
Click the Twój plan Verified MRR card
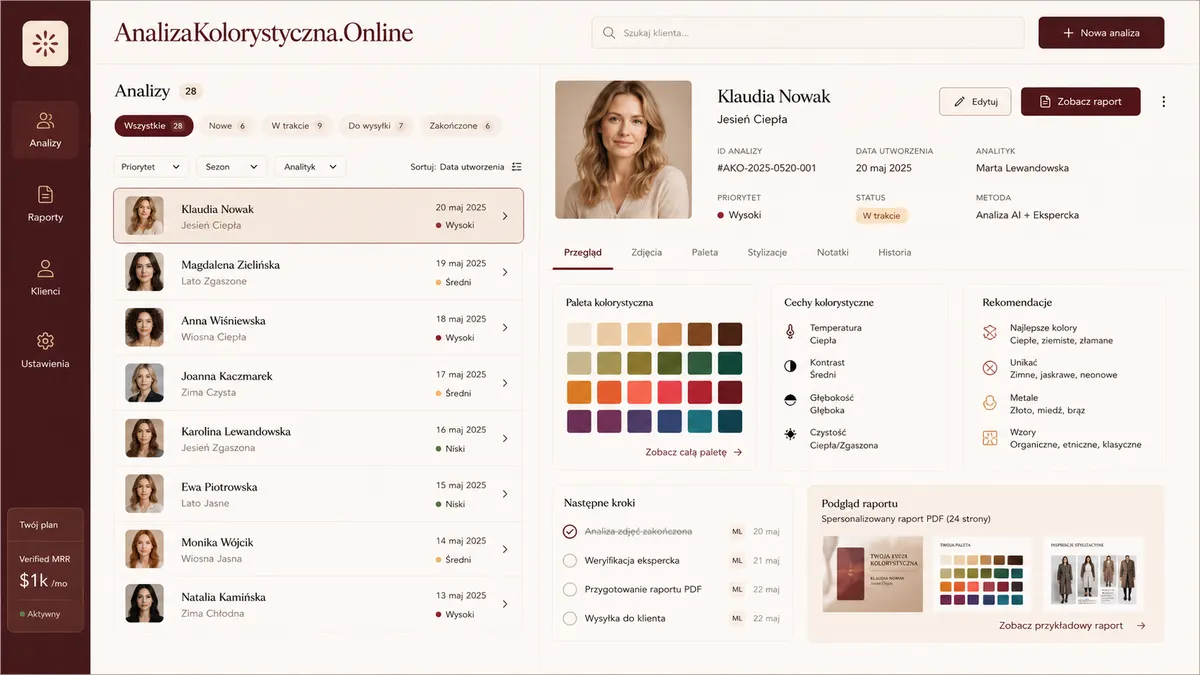pyautogui.click(x=45, y=570)
